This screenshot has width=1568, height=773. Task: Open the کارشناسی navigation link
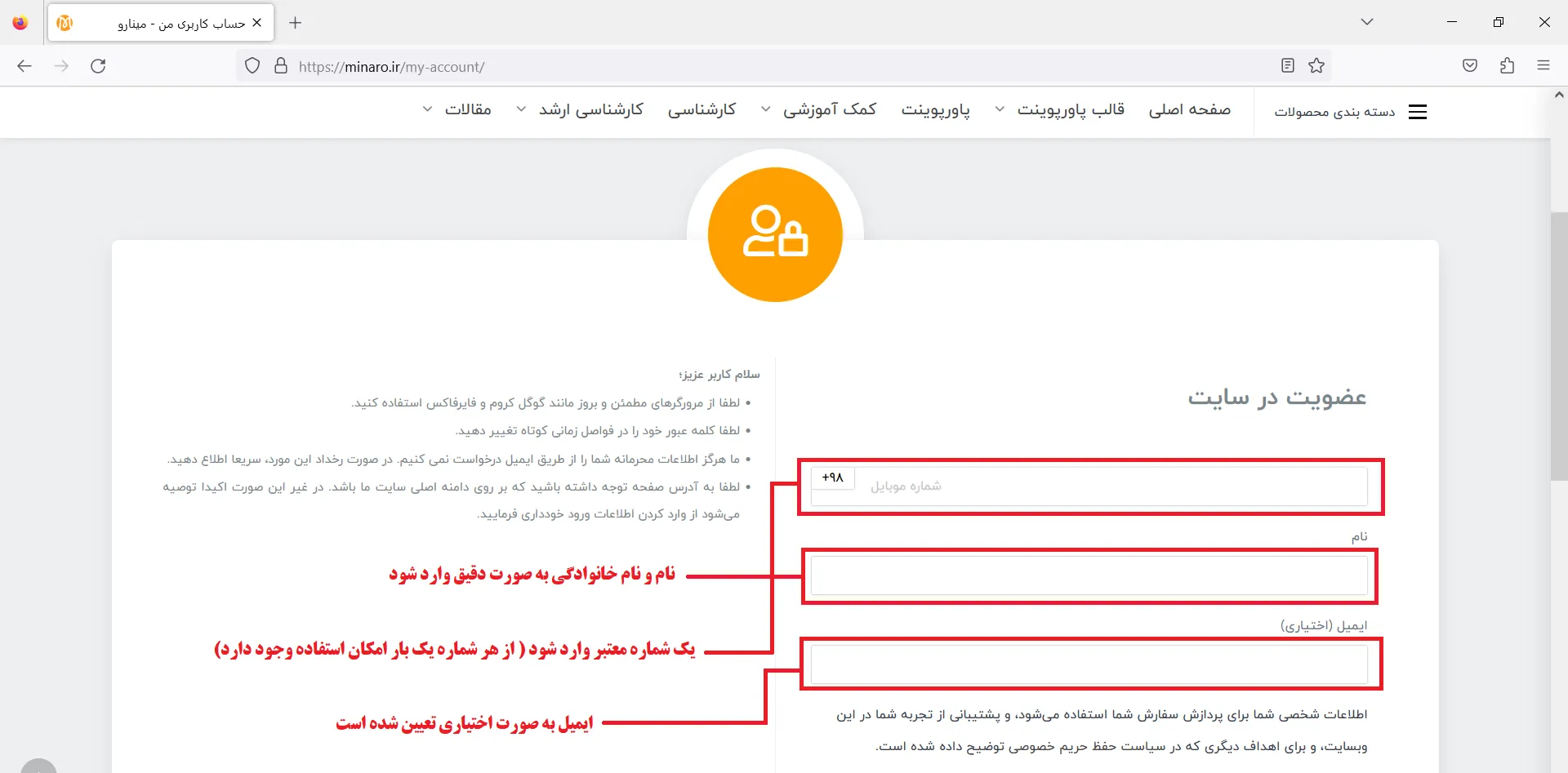click(x=702, y=109)
